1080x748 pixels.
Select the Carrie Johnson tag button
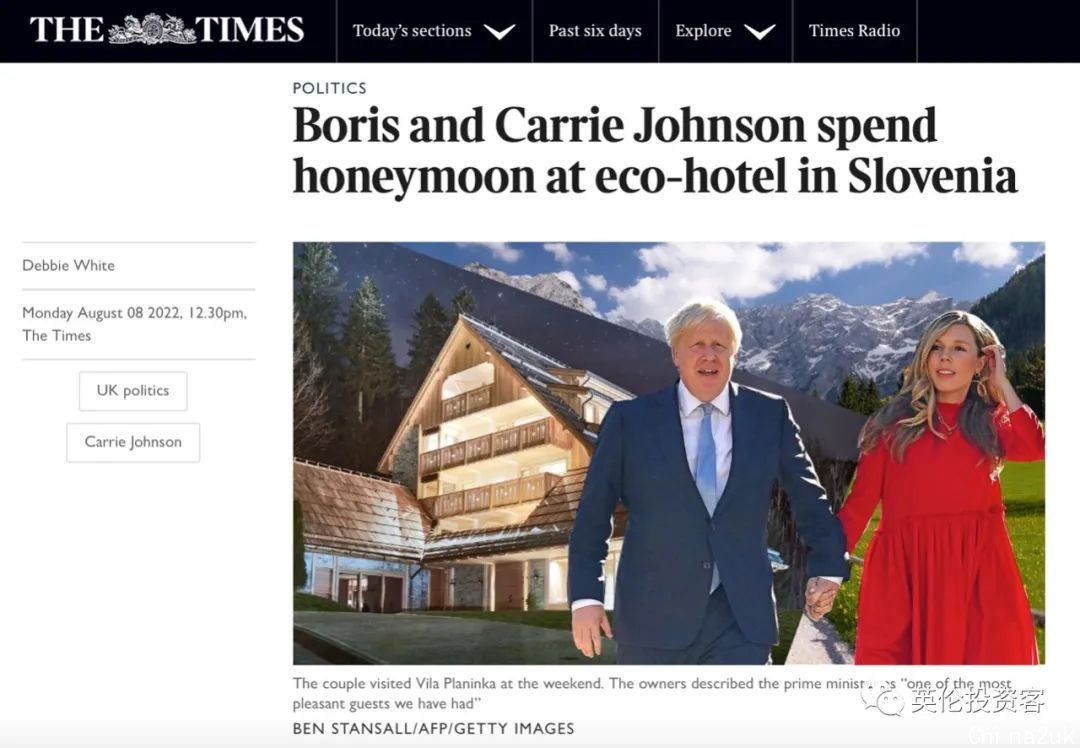tap(133, 442)
